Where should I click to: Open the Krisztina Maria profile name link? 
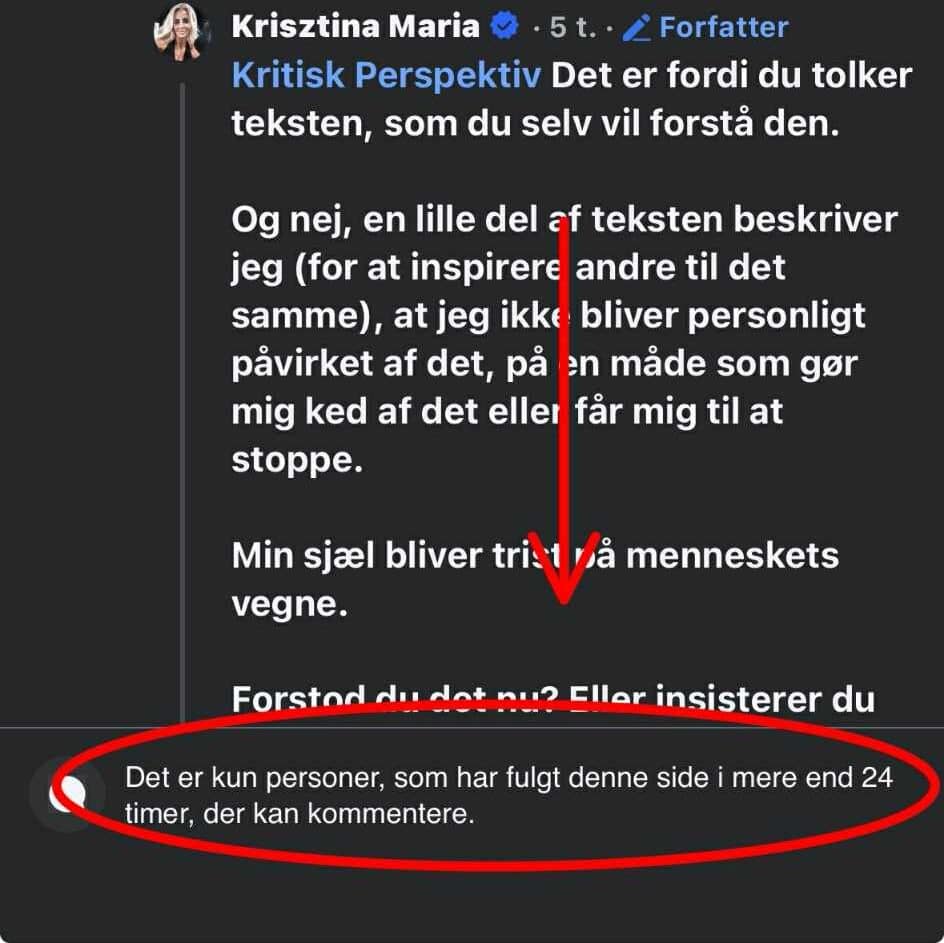click(x=355, y=27)
